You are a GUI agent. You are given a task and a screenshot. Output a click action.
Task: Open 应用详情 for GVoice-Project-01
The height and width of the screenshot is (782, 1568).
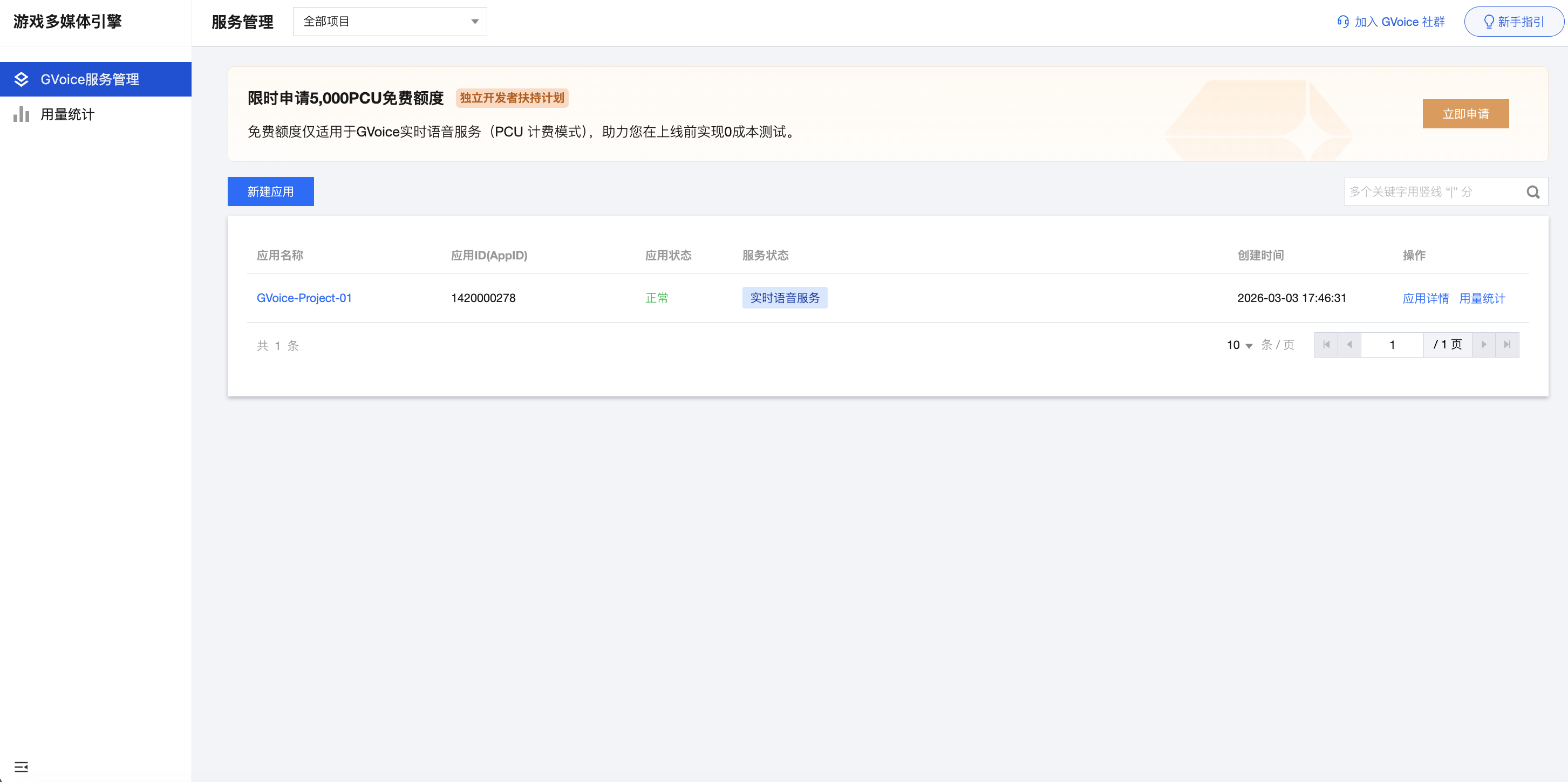[1425, 298]
